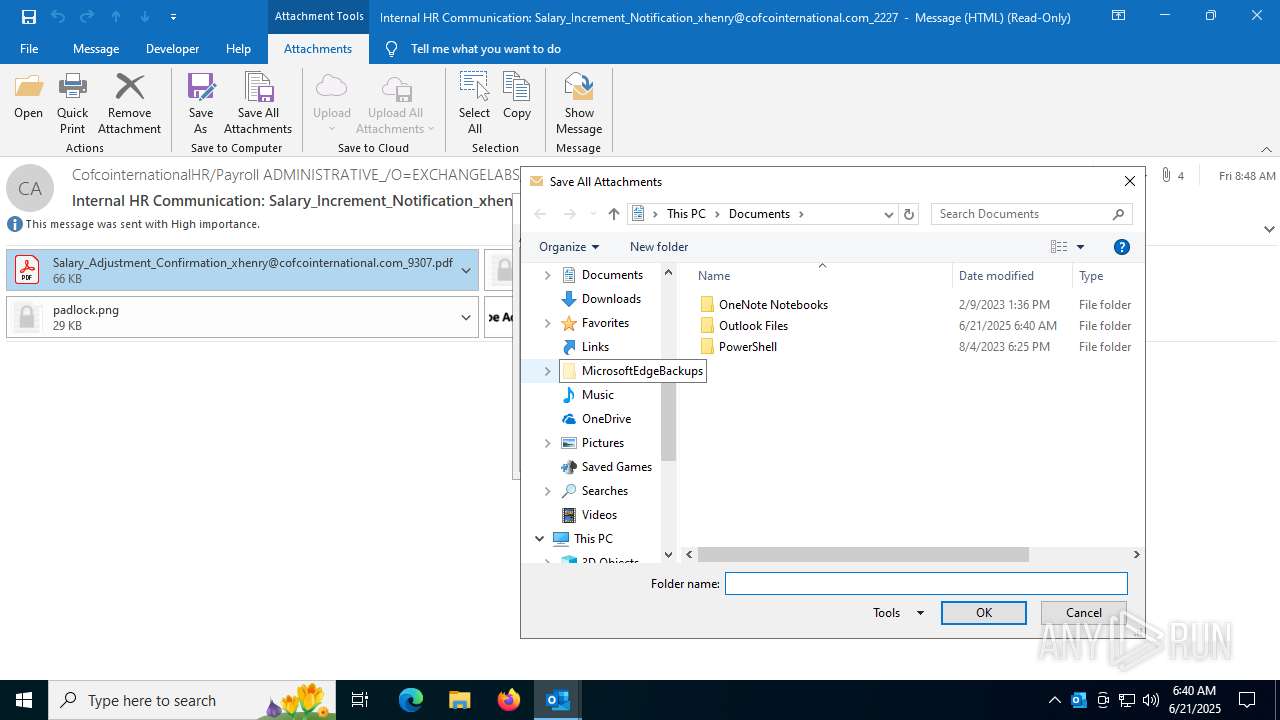
Task: Select the Attachments ribbon tab
Action: [318, 48]
